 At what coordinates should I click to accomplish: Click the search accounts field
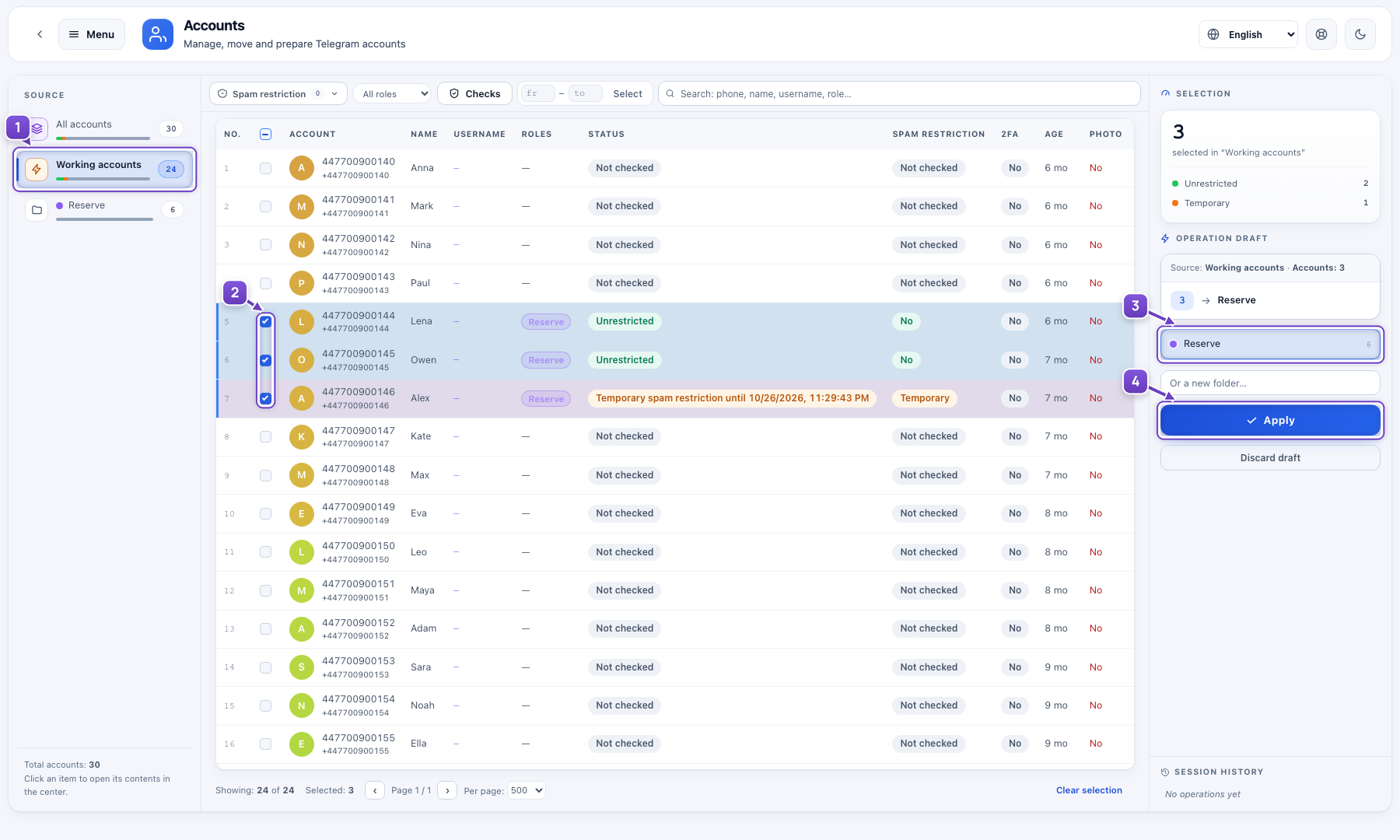click(899, 93)
